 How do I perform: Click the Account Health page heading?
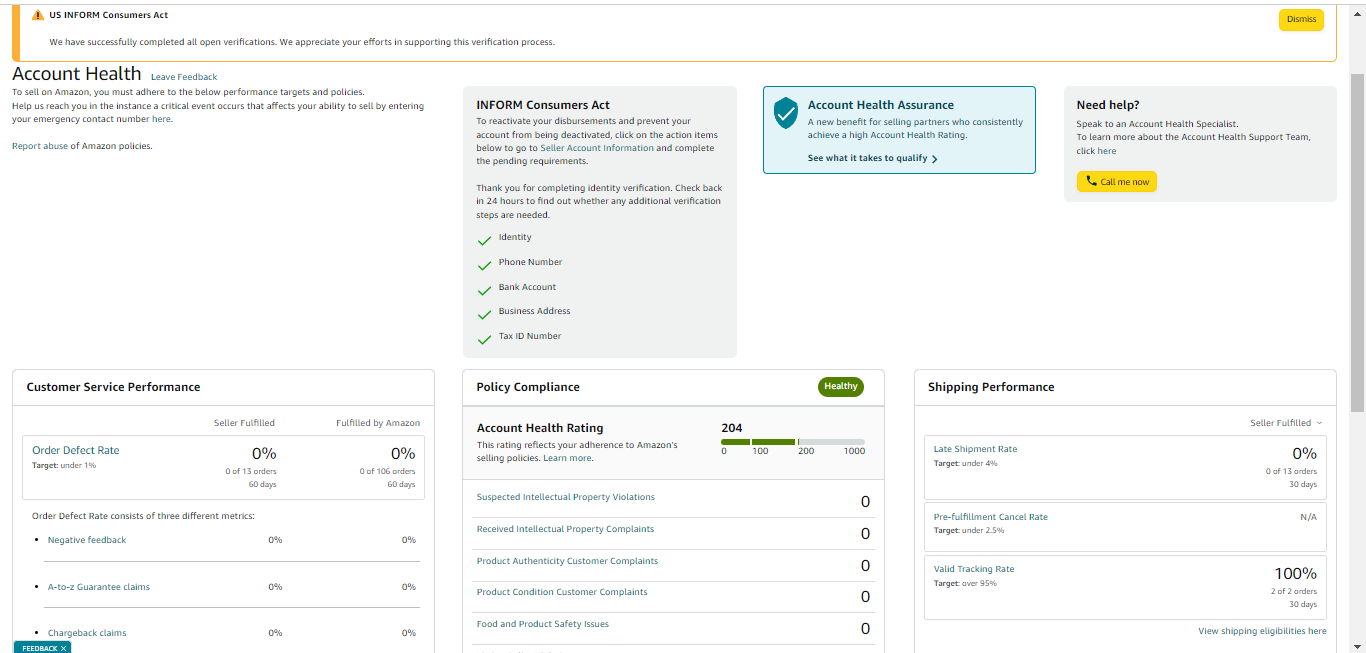(77, 74)
